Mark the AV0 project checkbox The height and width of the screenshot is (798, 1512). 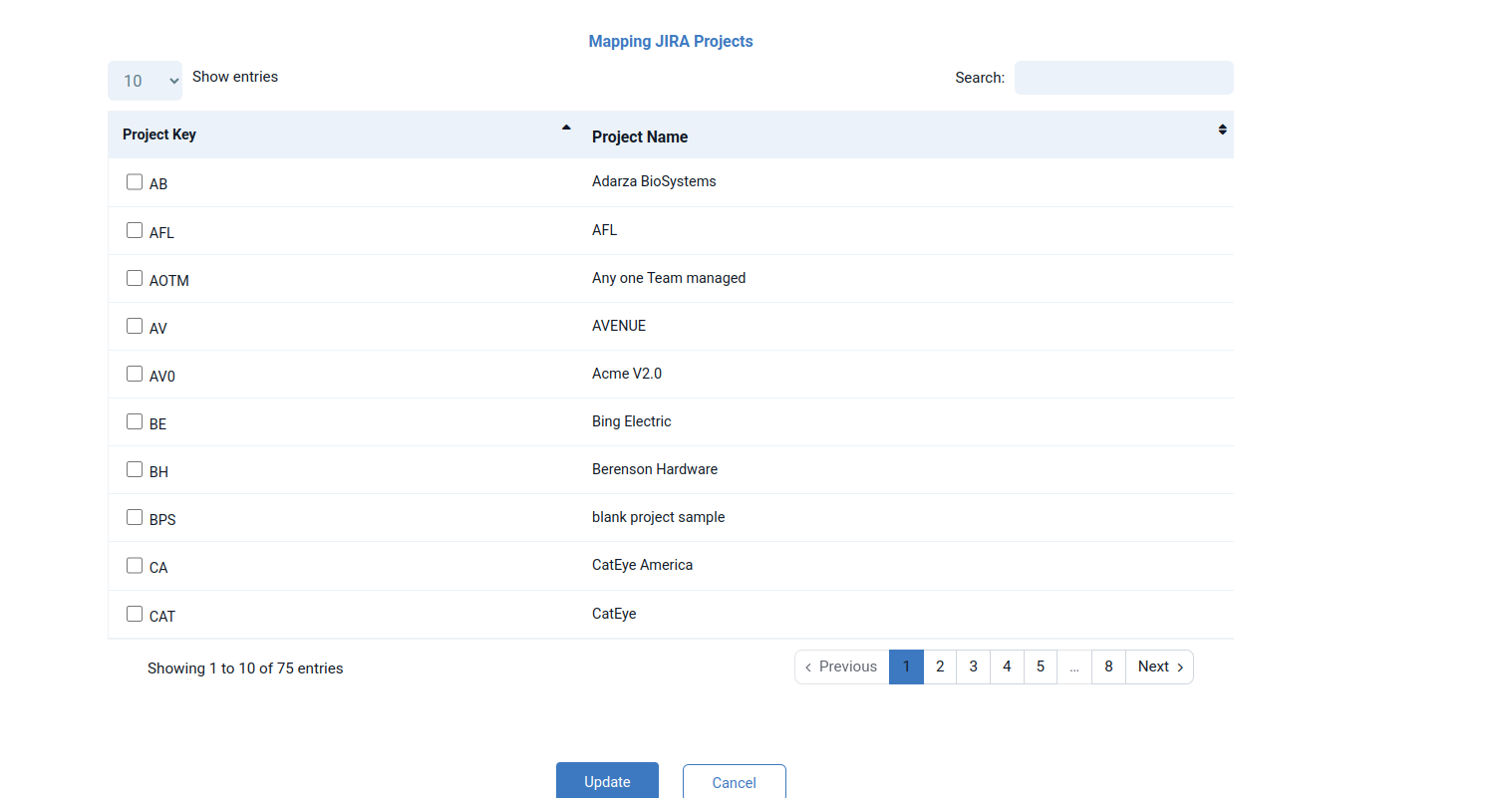135,374
